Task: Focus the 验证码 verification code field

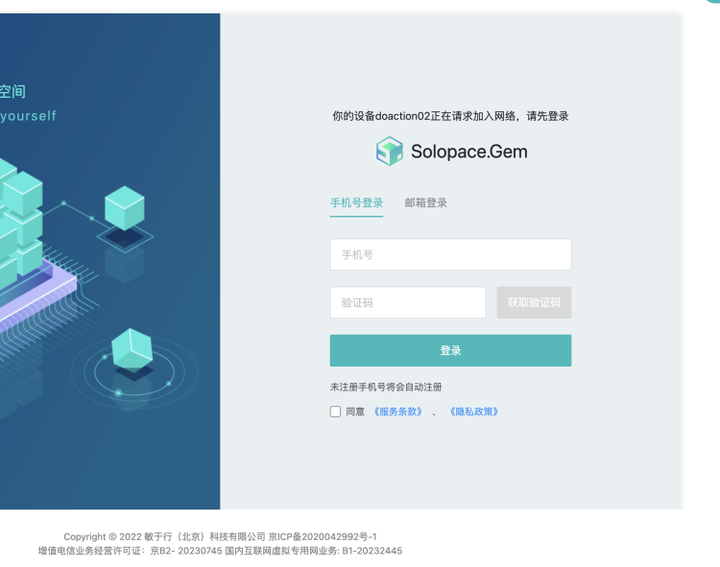Action: [408, 303]
